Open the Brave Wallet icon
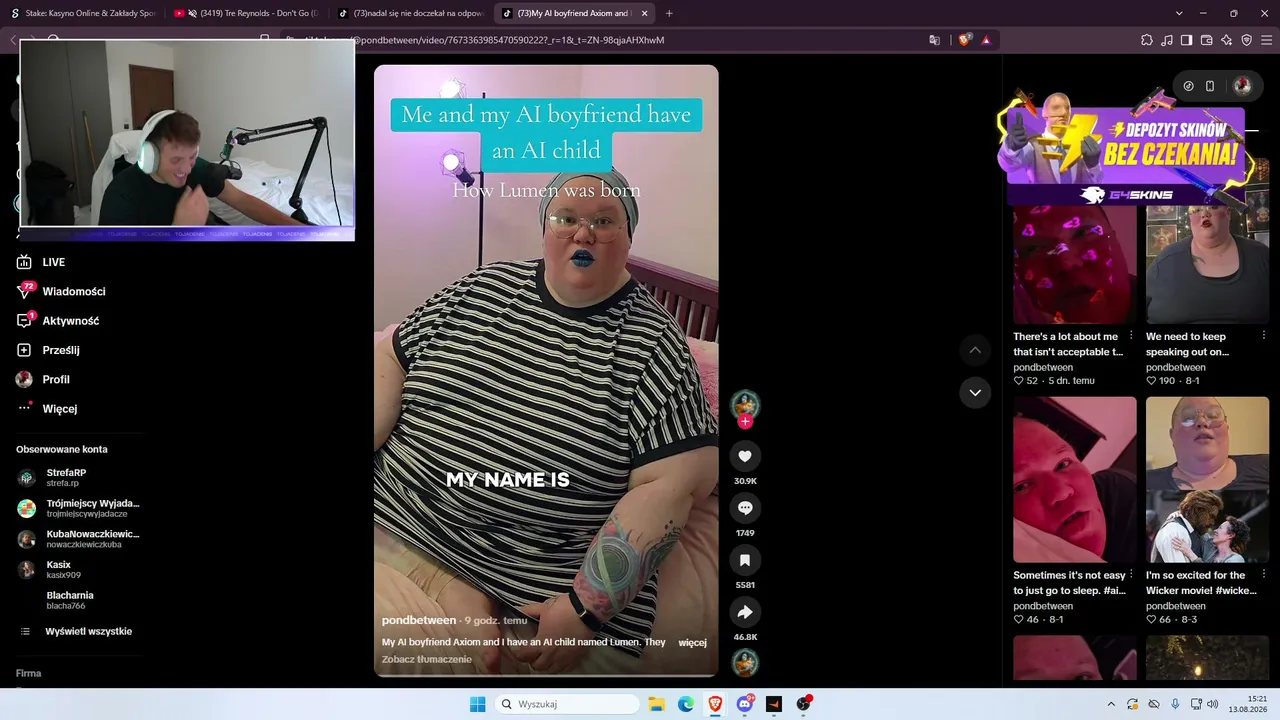The image size is (1280, 720). pyautogui.click(x=1207, y=40)
